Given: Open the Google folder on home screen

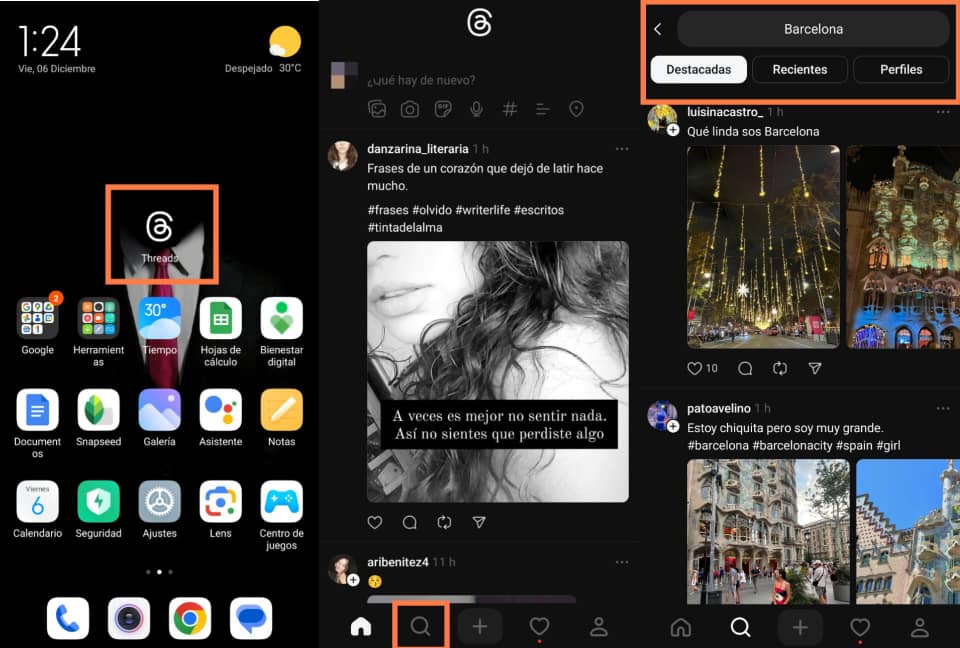Looking at the screenshot, I should coord(37,318).
